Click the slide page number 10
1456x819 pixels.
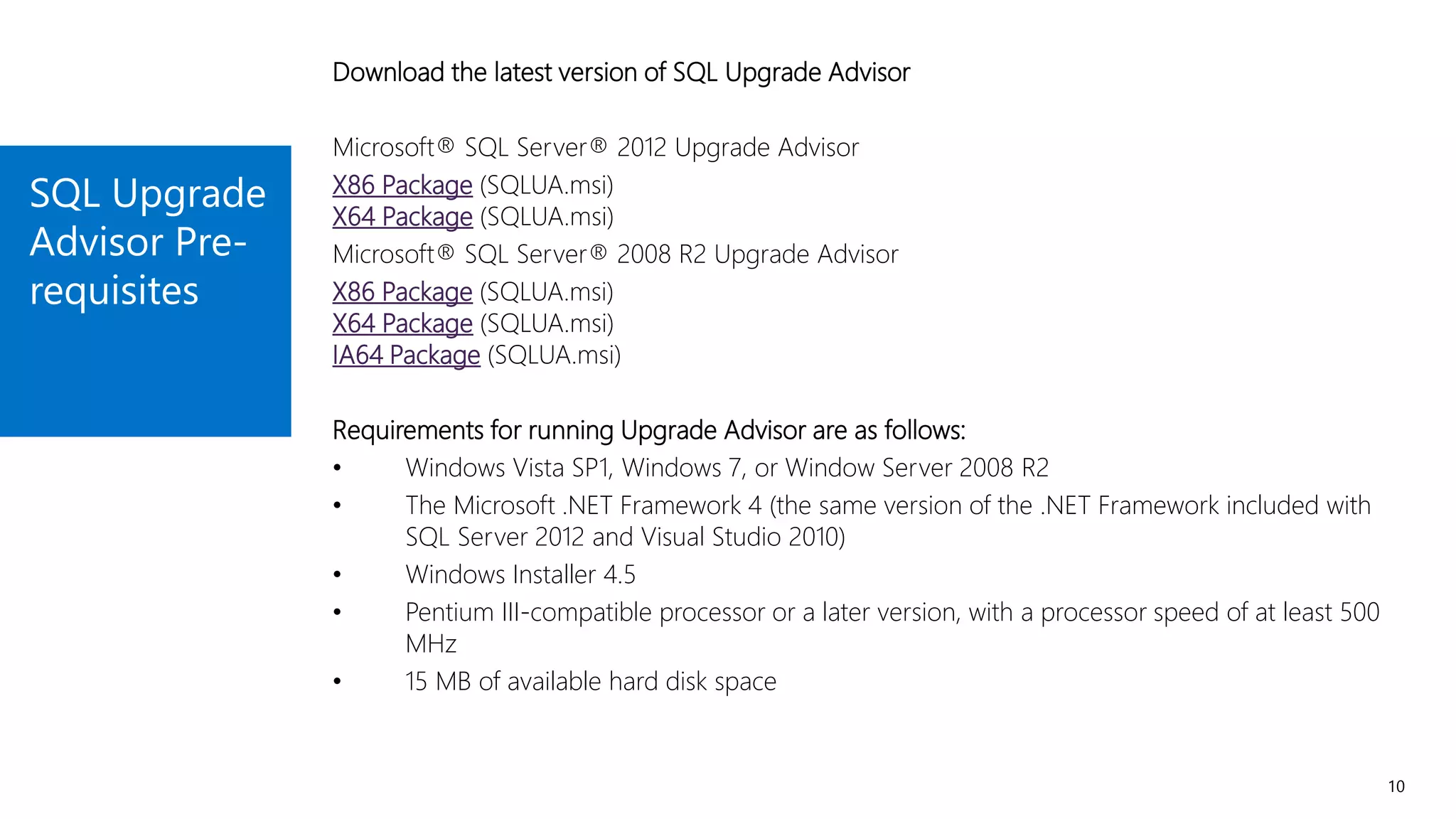[1396, 786]
